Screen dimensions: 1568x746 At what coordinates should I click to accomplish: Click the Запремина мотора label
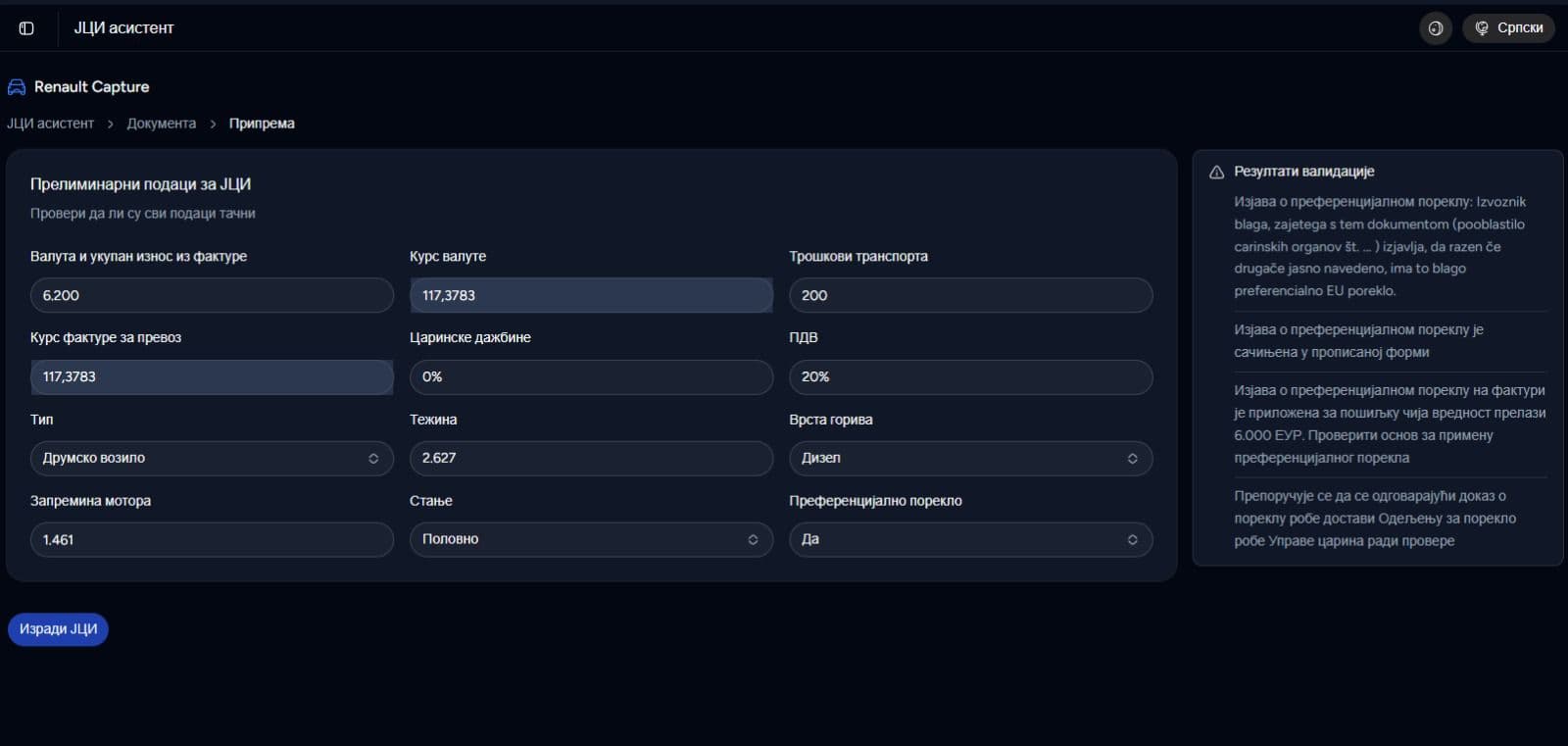coord(90,501)
